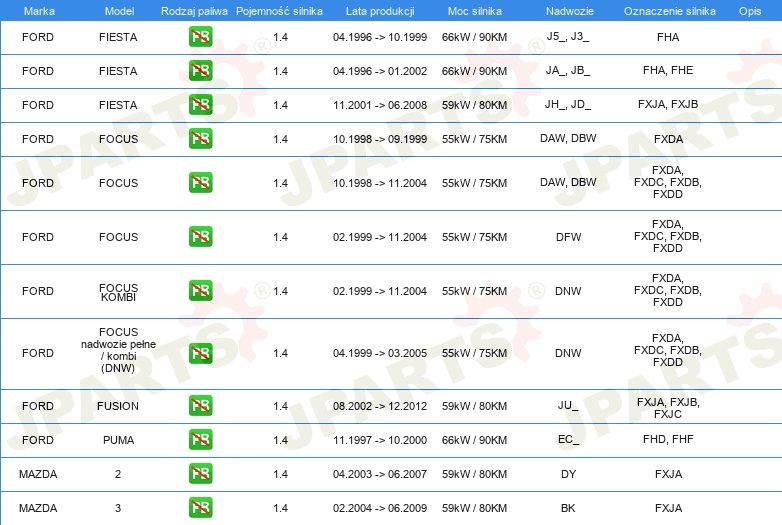Click the fuel icon in the Focus nadwozie pełne row

point(200,353)
